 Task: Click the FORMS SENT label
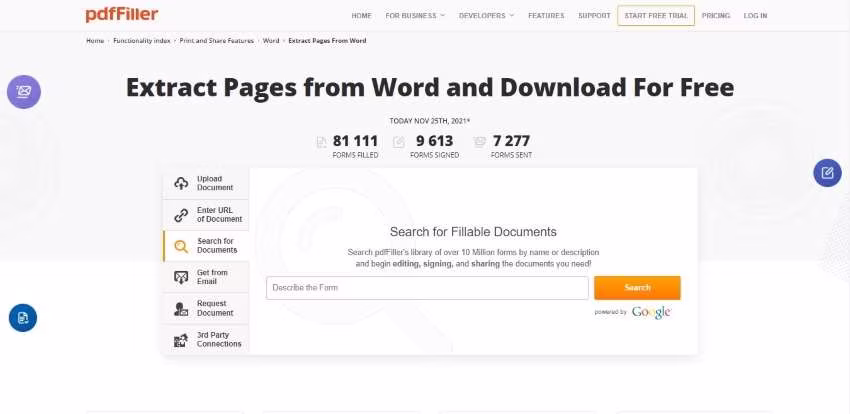click(511, 156)
